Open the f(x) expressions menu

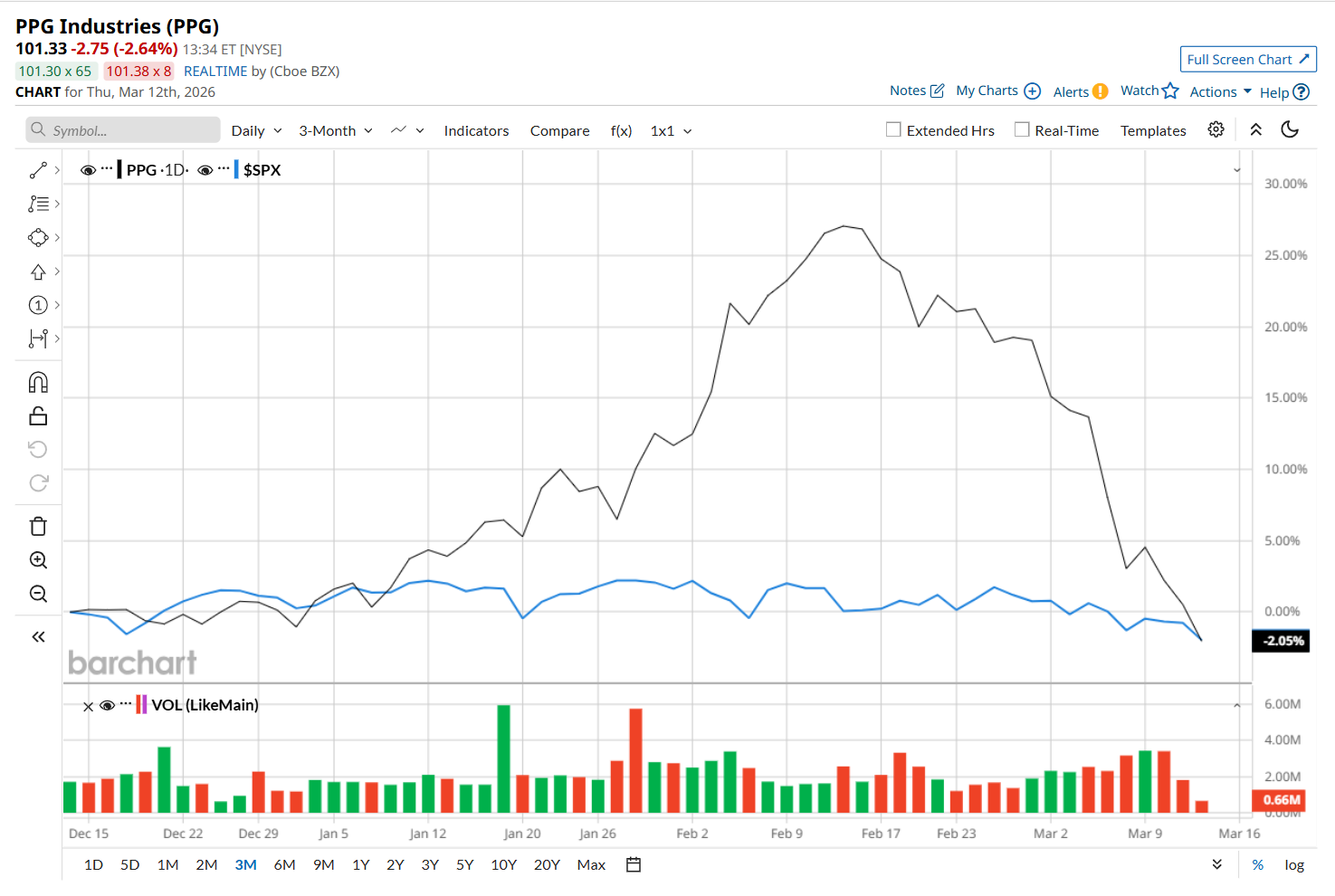pos(621,130)
